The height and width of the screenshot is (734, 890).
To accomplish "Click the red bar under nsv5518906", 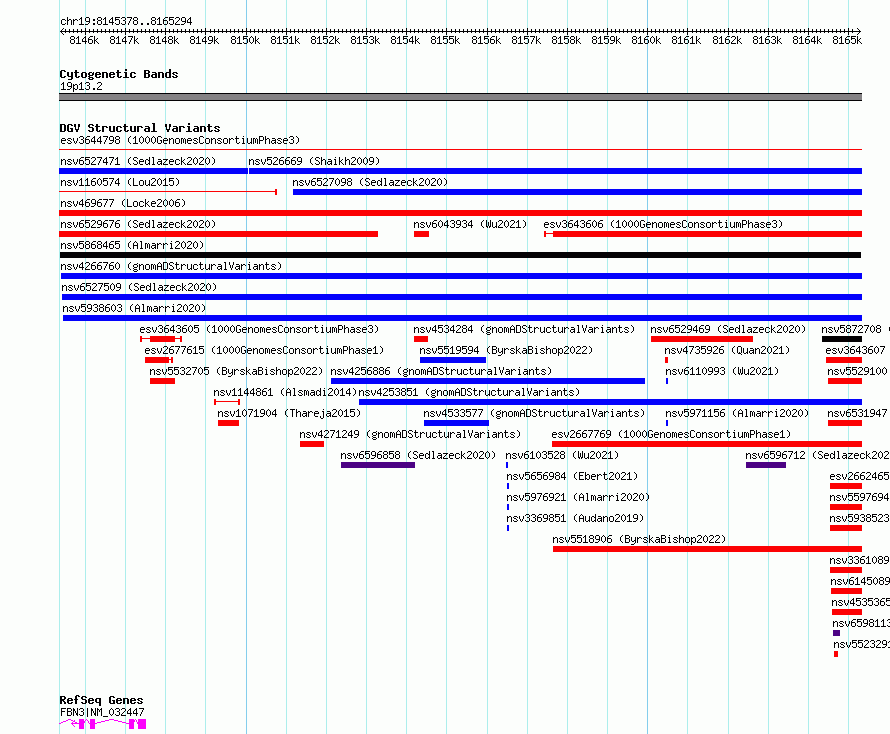I will click(707, 549).
